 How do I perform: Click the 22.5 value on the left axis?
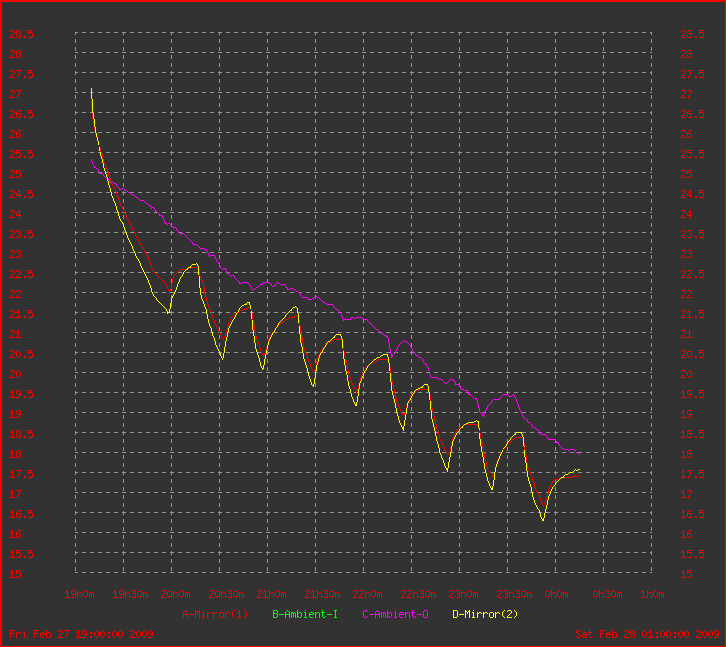21,274
